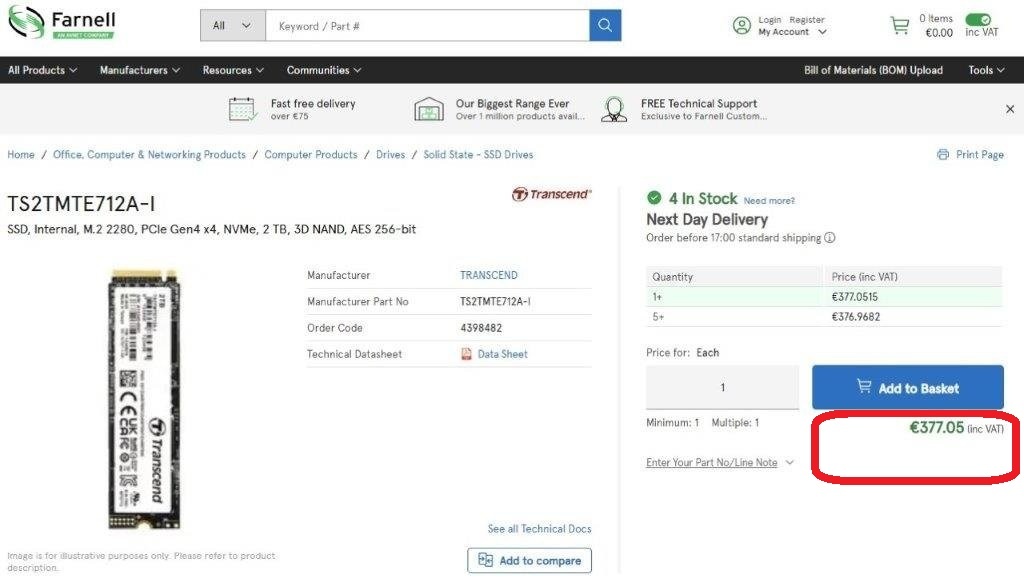Click the Fast free delivery calendar icon
The height and width of the screenshot is (587, 1024).
point(241,108)
